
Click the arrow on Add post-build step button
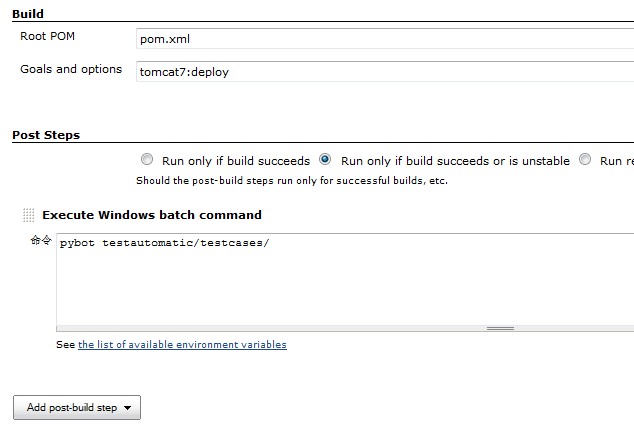128,408
